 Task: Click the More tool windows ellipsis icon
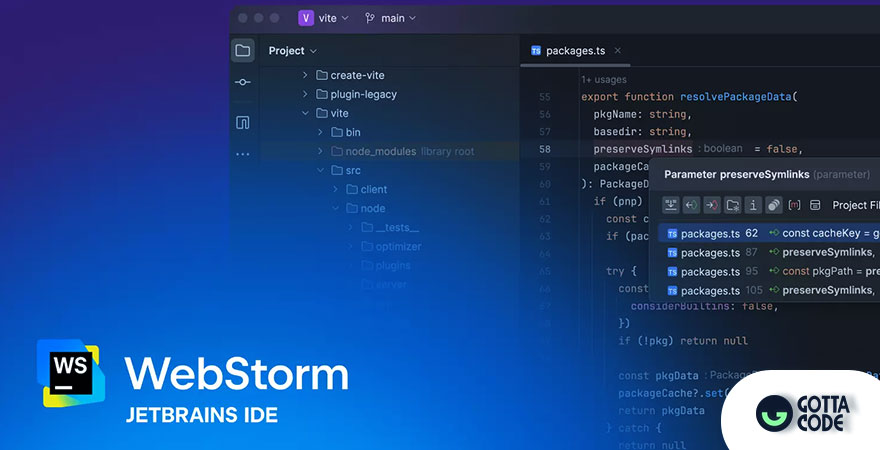pyautogui.click(x=242, y=154)
